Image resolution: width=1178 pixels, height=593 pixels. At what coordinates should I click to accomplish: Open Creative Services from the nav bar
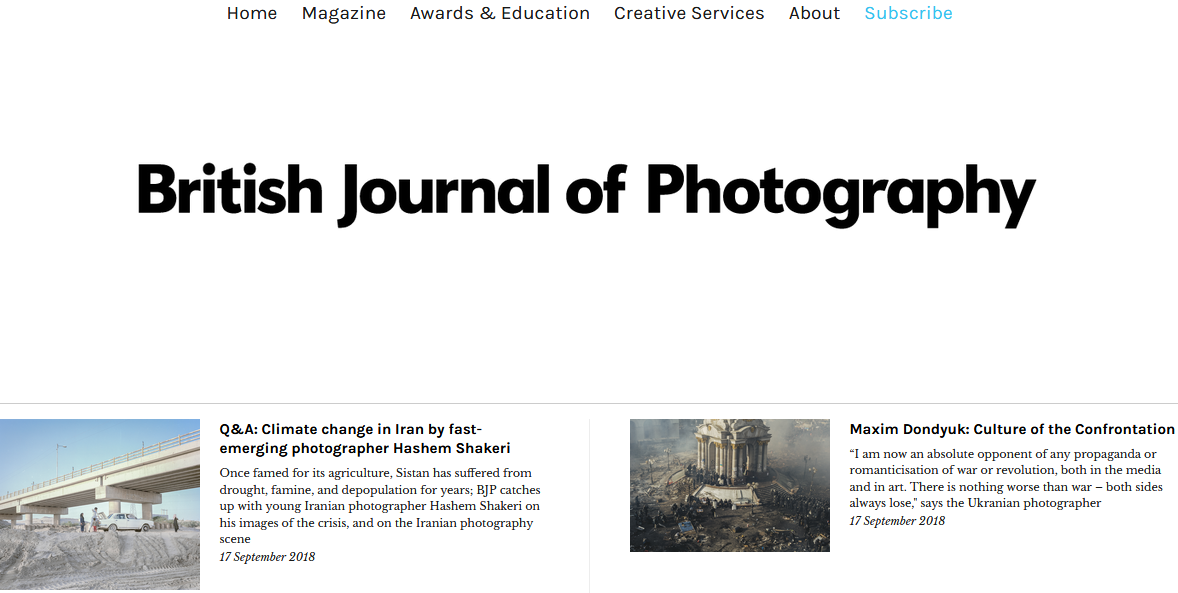[688, 13]
